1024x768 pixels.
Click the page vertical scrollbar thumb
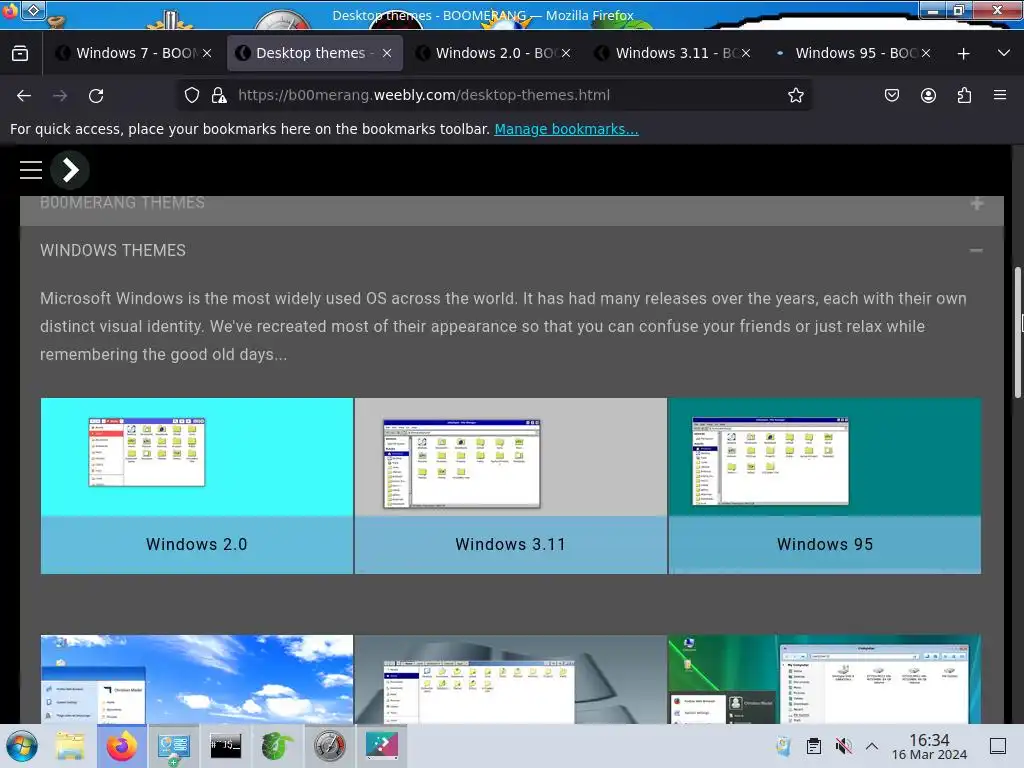pos(1017,332)
